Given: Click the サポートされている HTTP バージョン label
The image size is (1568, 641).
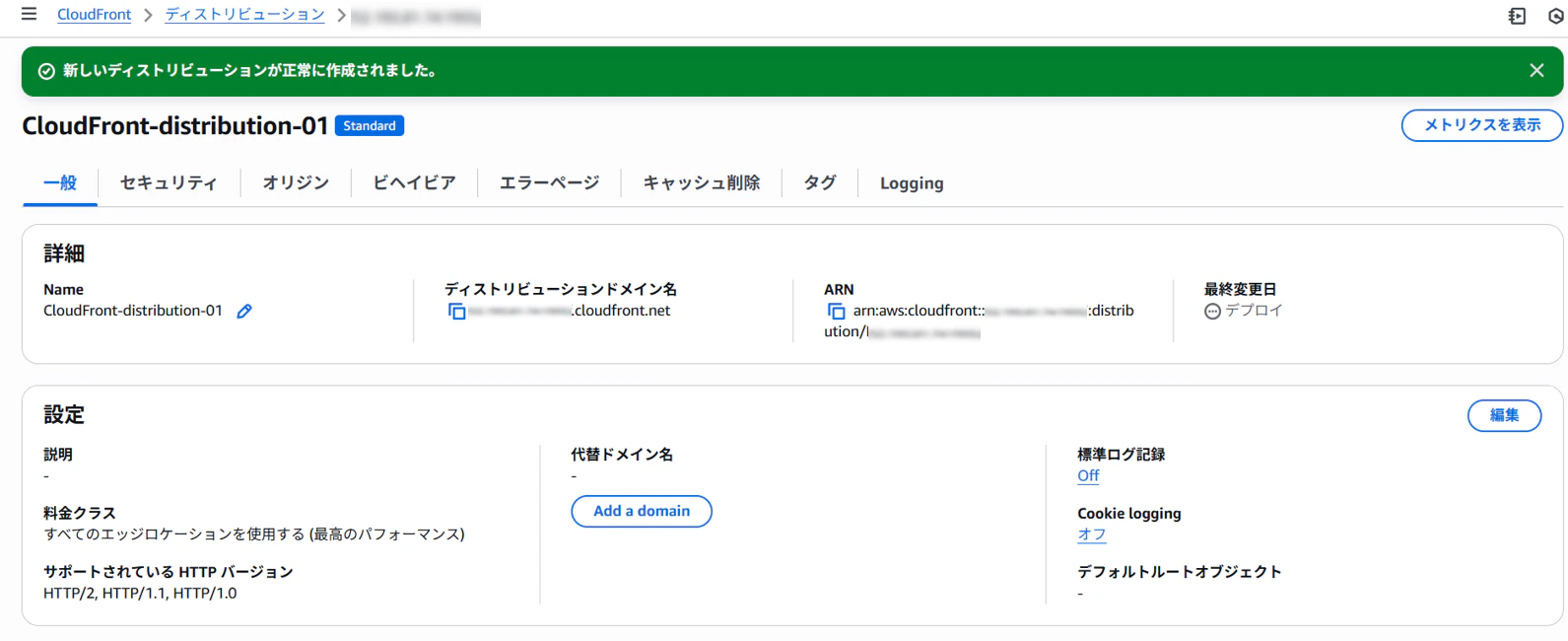Looking at the screenshot, I should [169, 572].
